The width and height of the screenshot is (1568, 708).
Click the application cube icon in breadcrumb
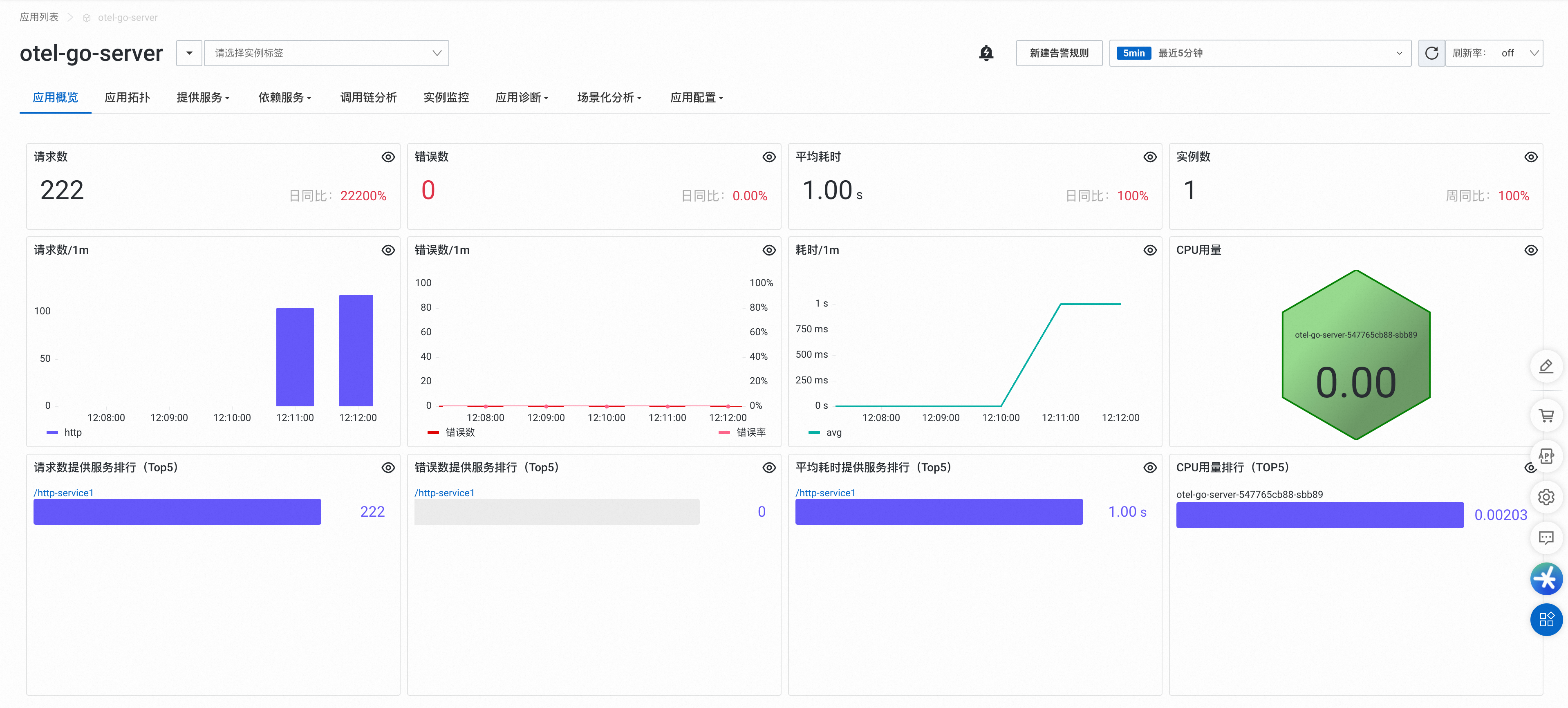click(86, 18)
